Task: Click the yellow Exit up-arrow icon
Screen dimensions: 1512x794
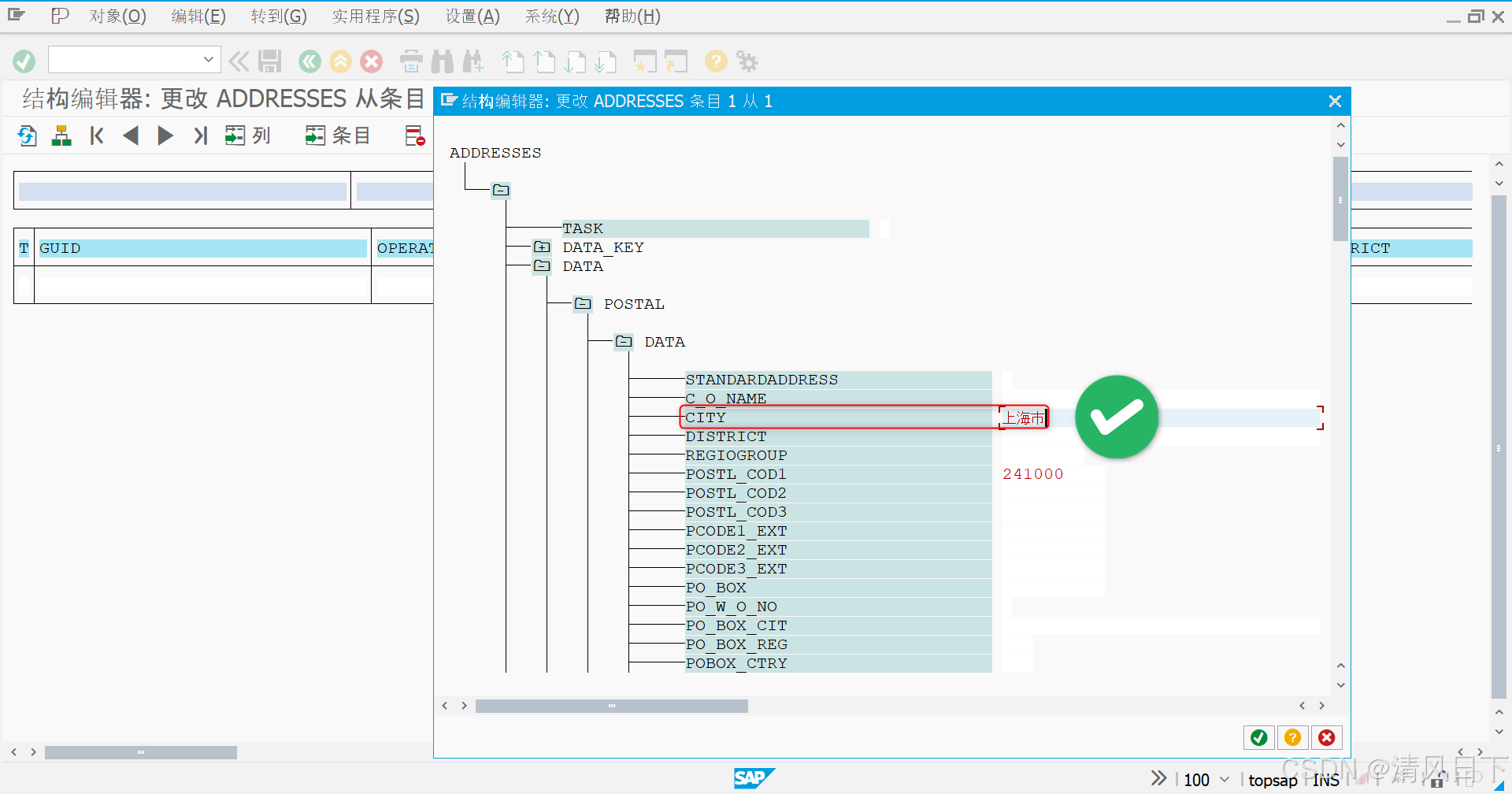Action: (340, 61)
